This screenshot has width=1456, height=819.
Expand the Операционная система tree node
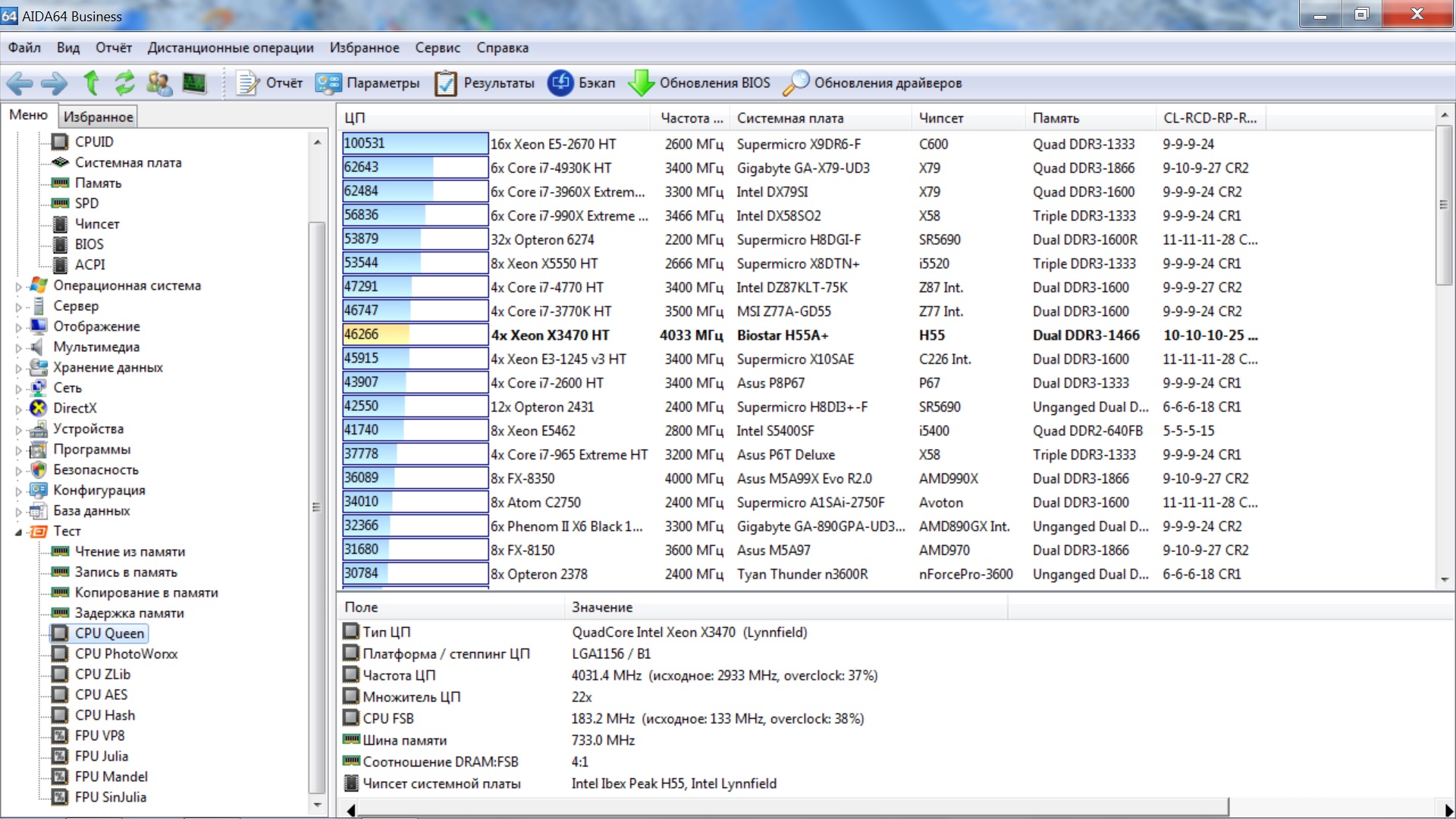[19, 287]
